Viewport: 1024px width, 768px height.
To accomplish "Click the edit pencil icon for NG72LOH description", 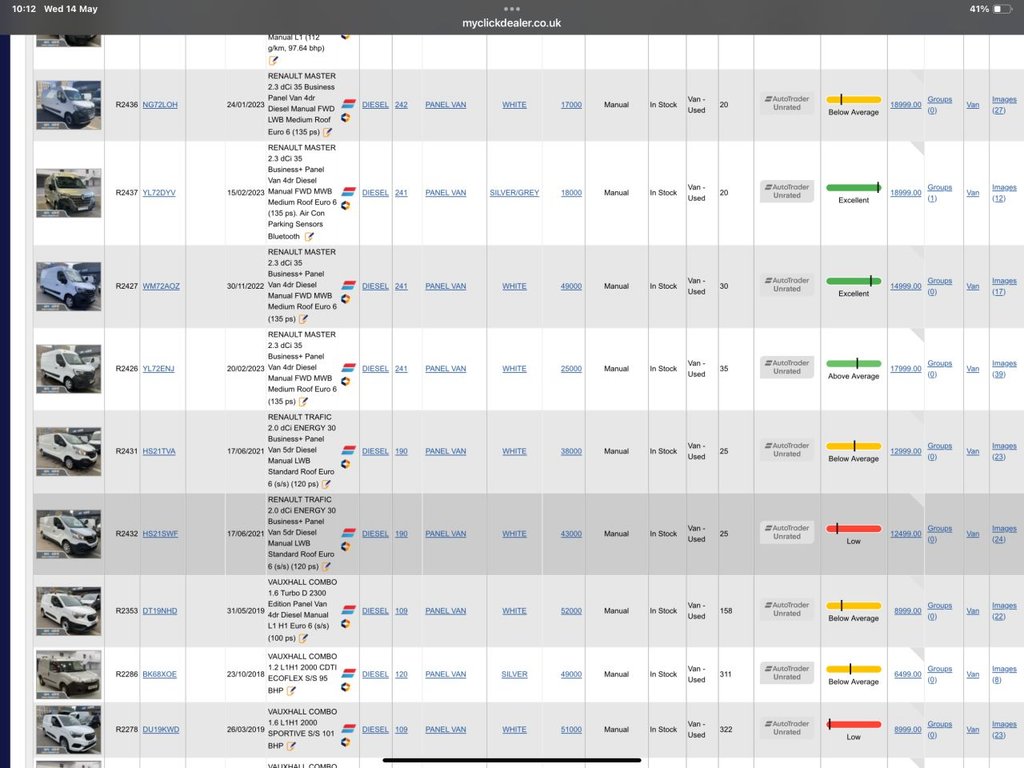I will (327, 132).
